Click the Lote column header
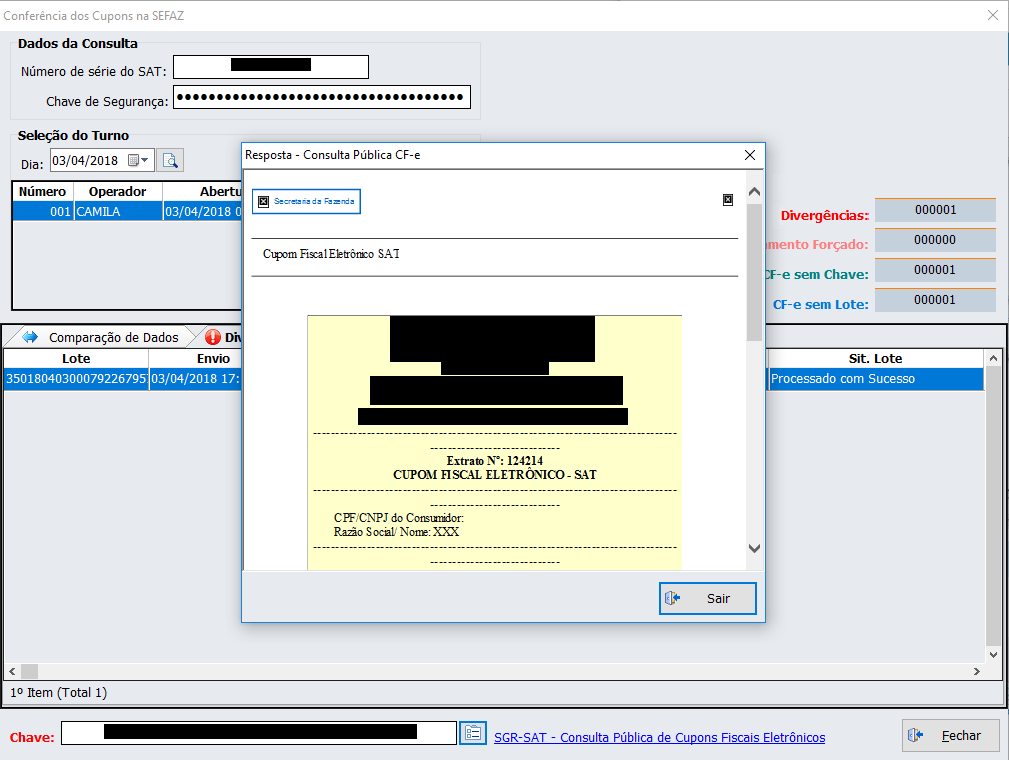The height and width of the screenshot is (760, 1009). (x=76, y=358)
